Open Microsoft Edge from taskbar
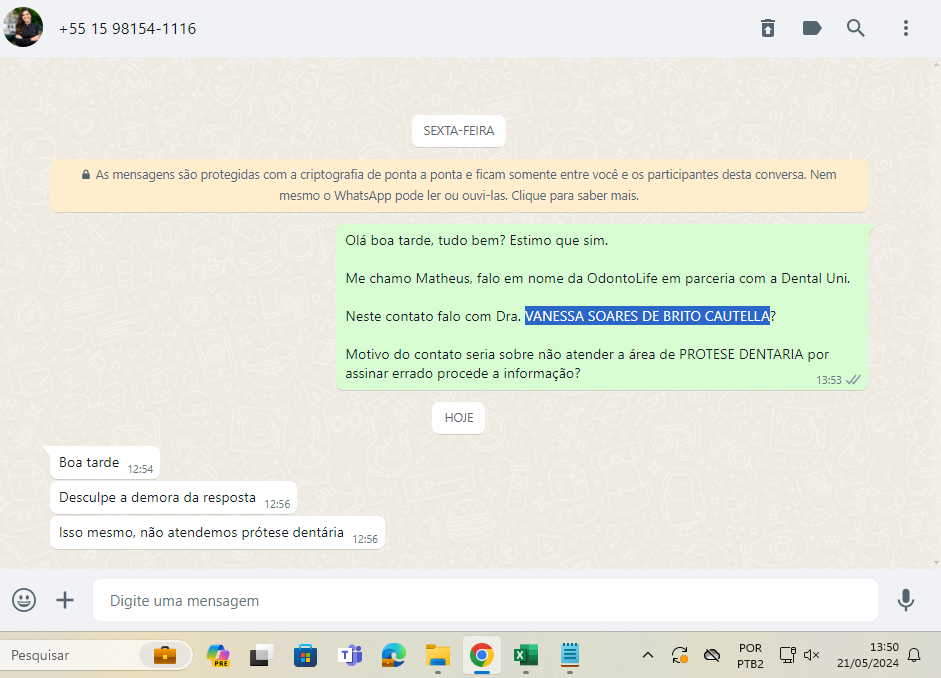Image resolution: width=941 pixels, height=678 pixels. point(394,655)
